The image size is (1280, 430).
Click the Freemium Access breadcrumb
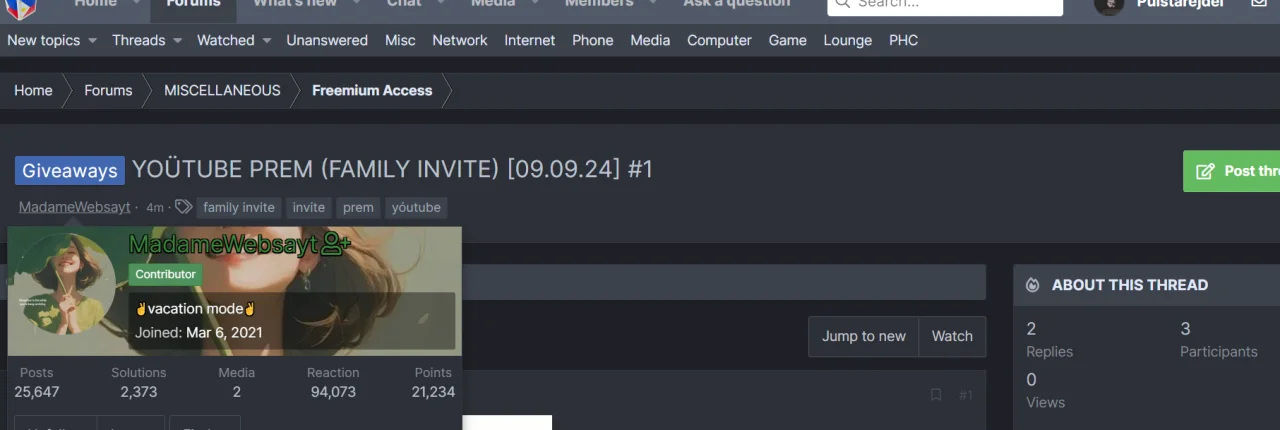pos(372,90)
